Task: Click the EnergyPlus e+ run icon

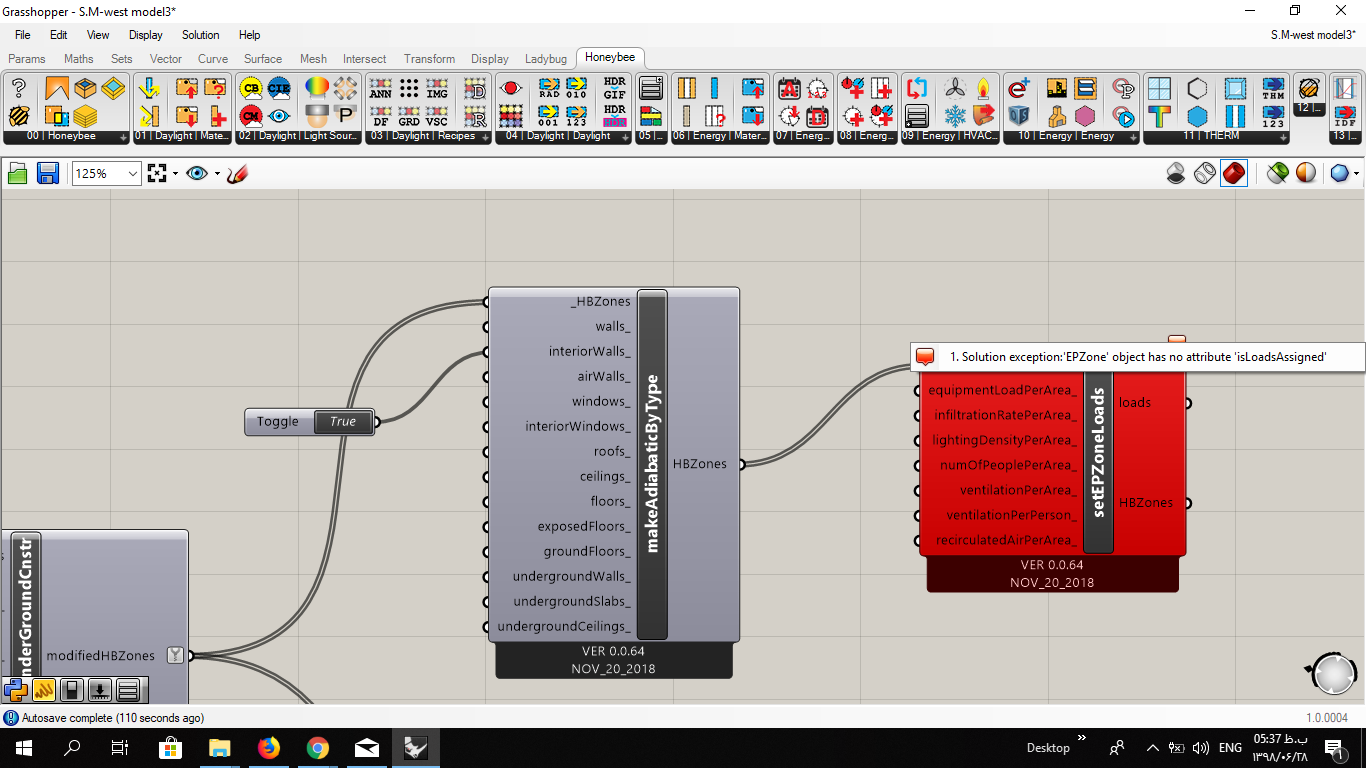Action: pyautogui.click(x=1018, y=88)
